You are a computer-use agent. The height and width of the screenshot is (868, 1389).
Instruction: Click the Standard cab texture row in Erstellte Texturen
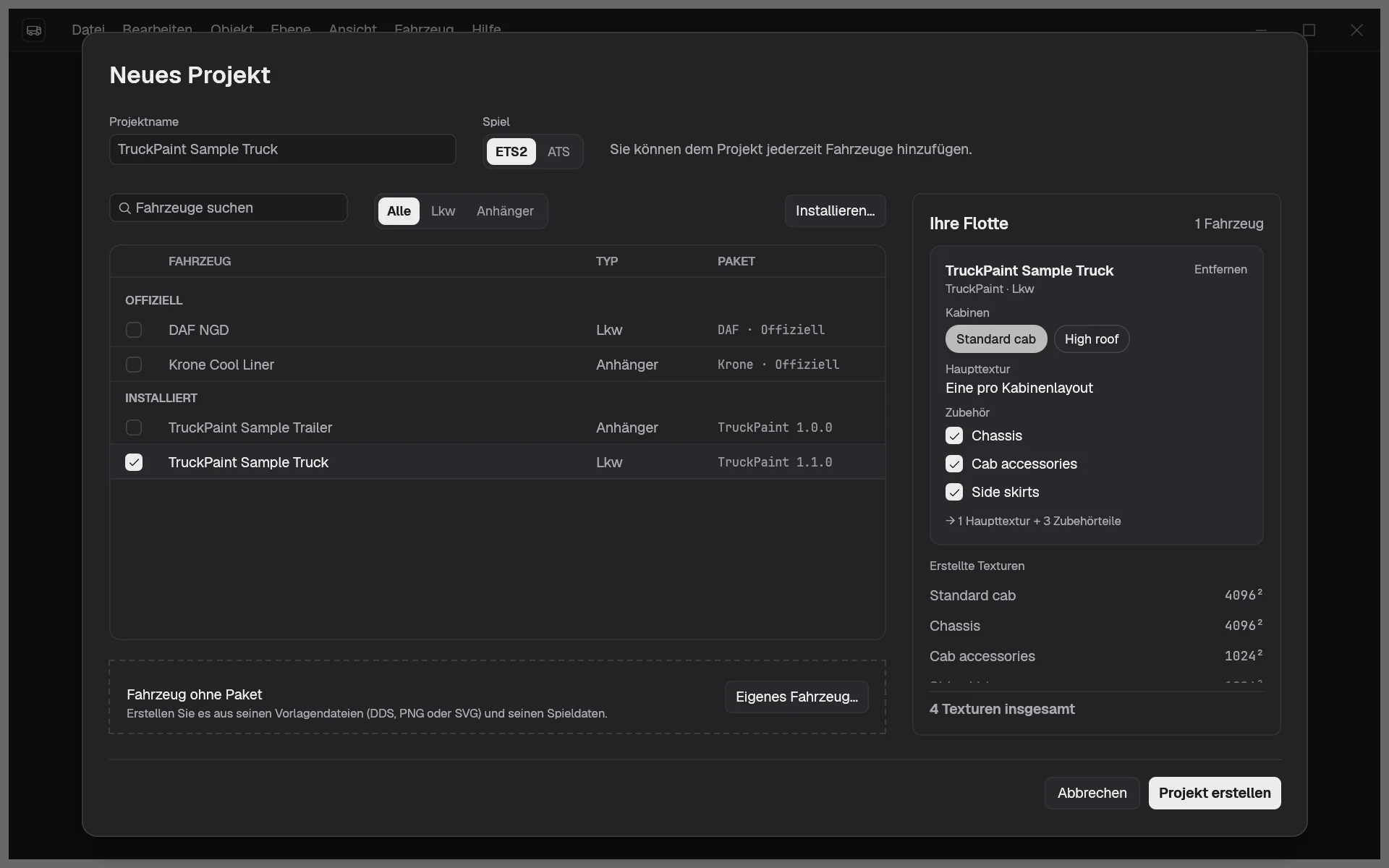[1096, 595]
